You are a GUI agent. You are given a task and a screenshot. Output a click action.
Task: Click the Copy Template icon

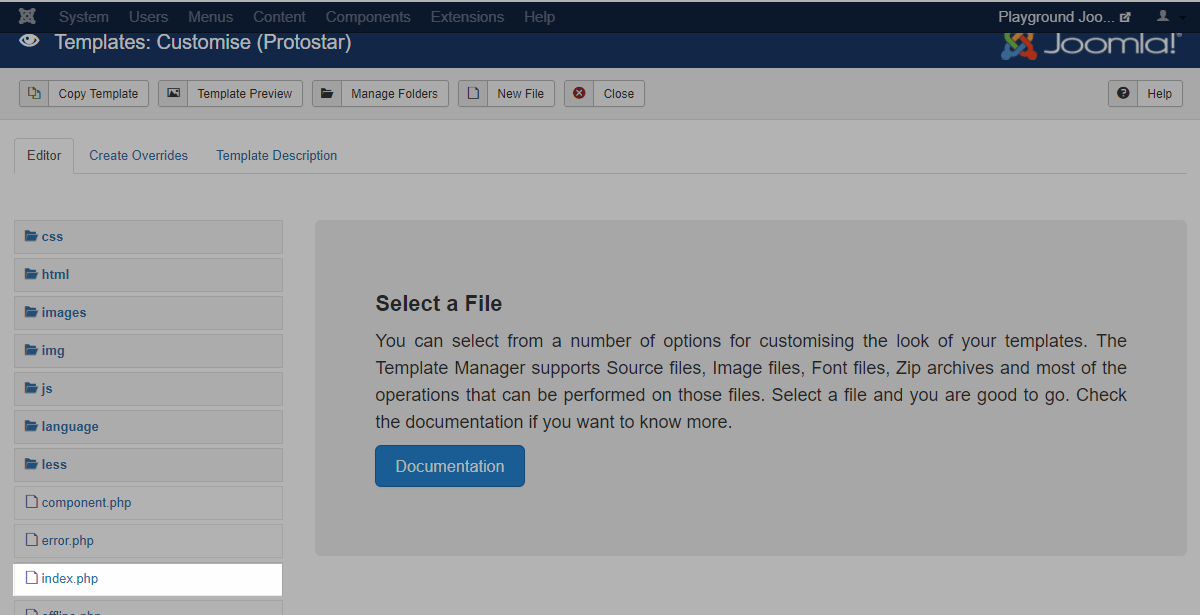(x=35, y=93)
